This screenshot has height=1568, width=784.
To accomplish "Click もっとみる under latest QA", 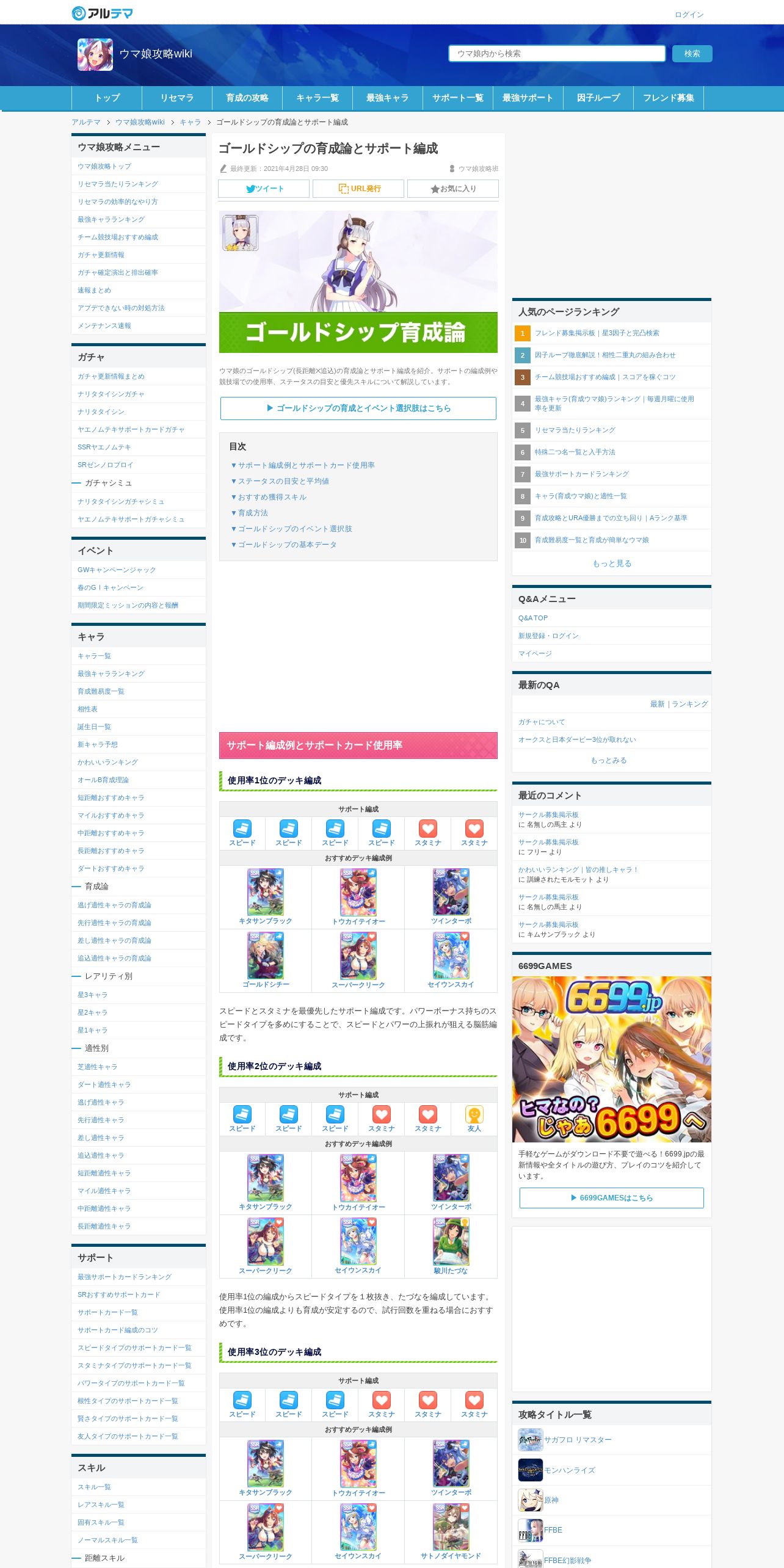I will tap(609, 760).
